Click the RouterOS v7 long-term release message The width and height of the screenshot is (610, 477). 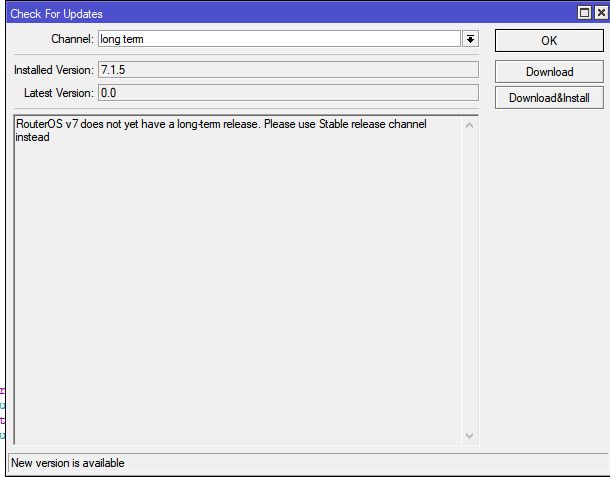221,130
